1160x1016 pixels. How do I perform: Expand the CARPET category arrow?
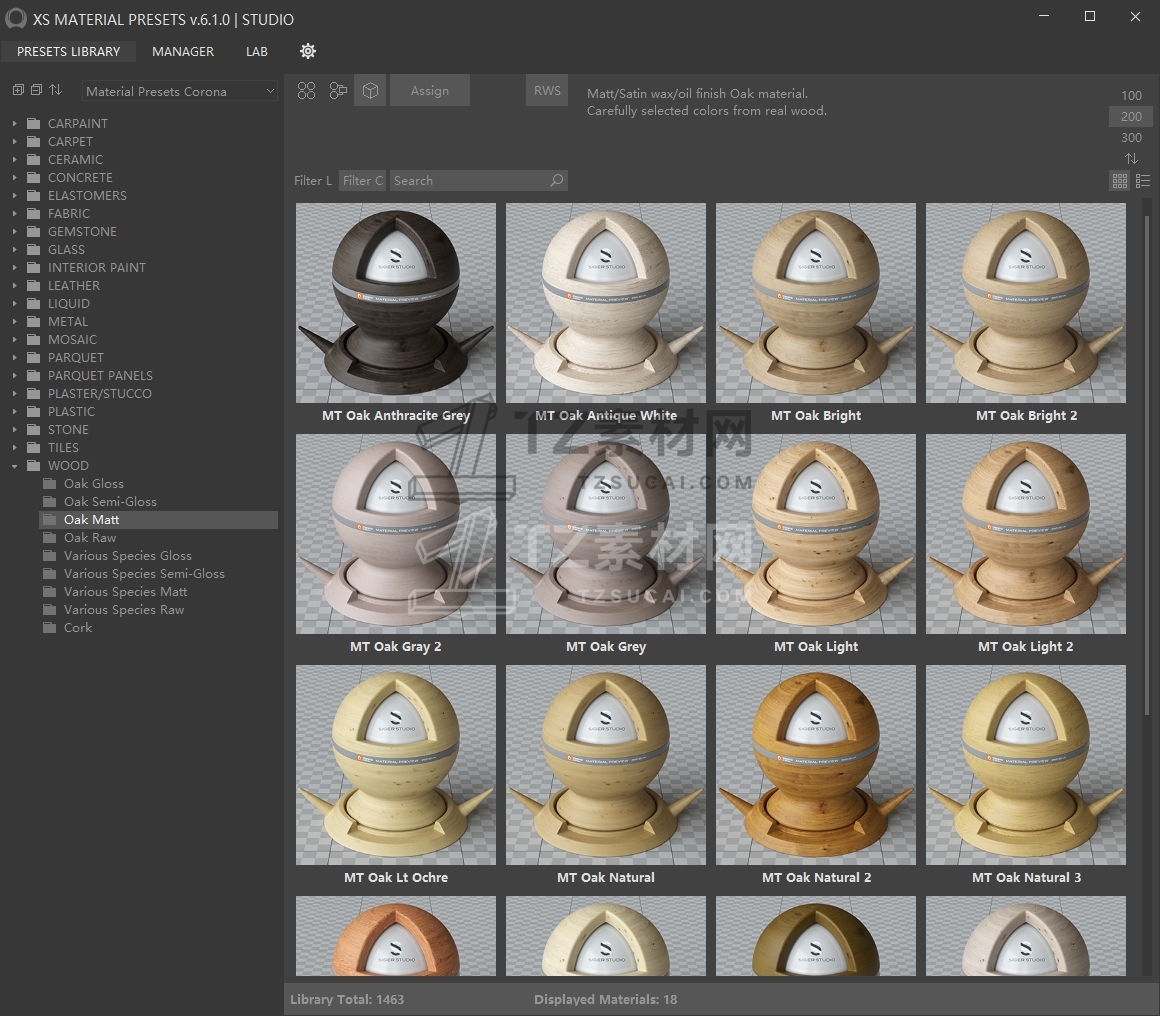[14, 141]
